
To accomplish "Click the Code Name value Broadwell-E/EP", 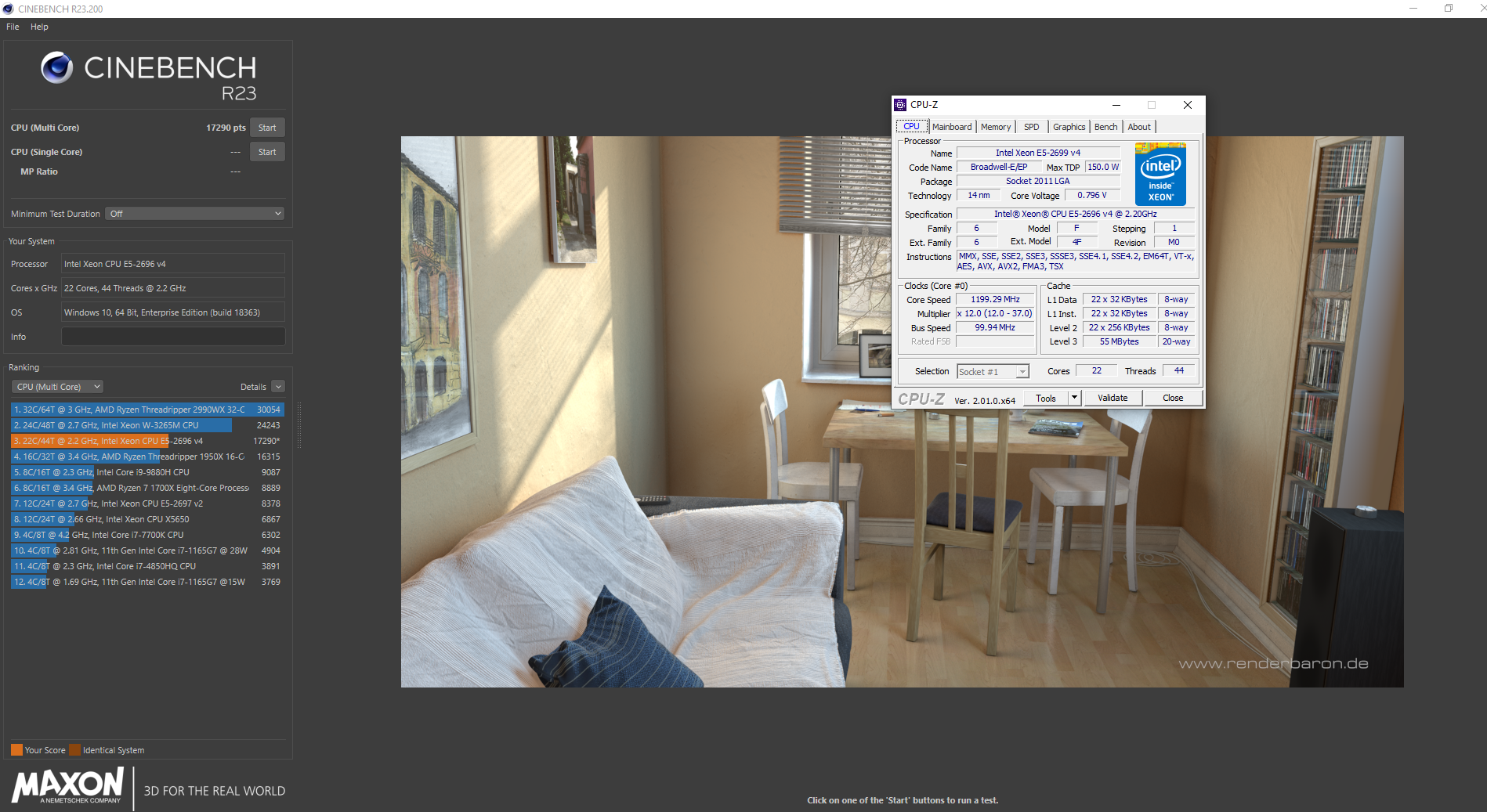I will click(x=999, y=167).
